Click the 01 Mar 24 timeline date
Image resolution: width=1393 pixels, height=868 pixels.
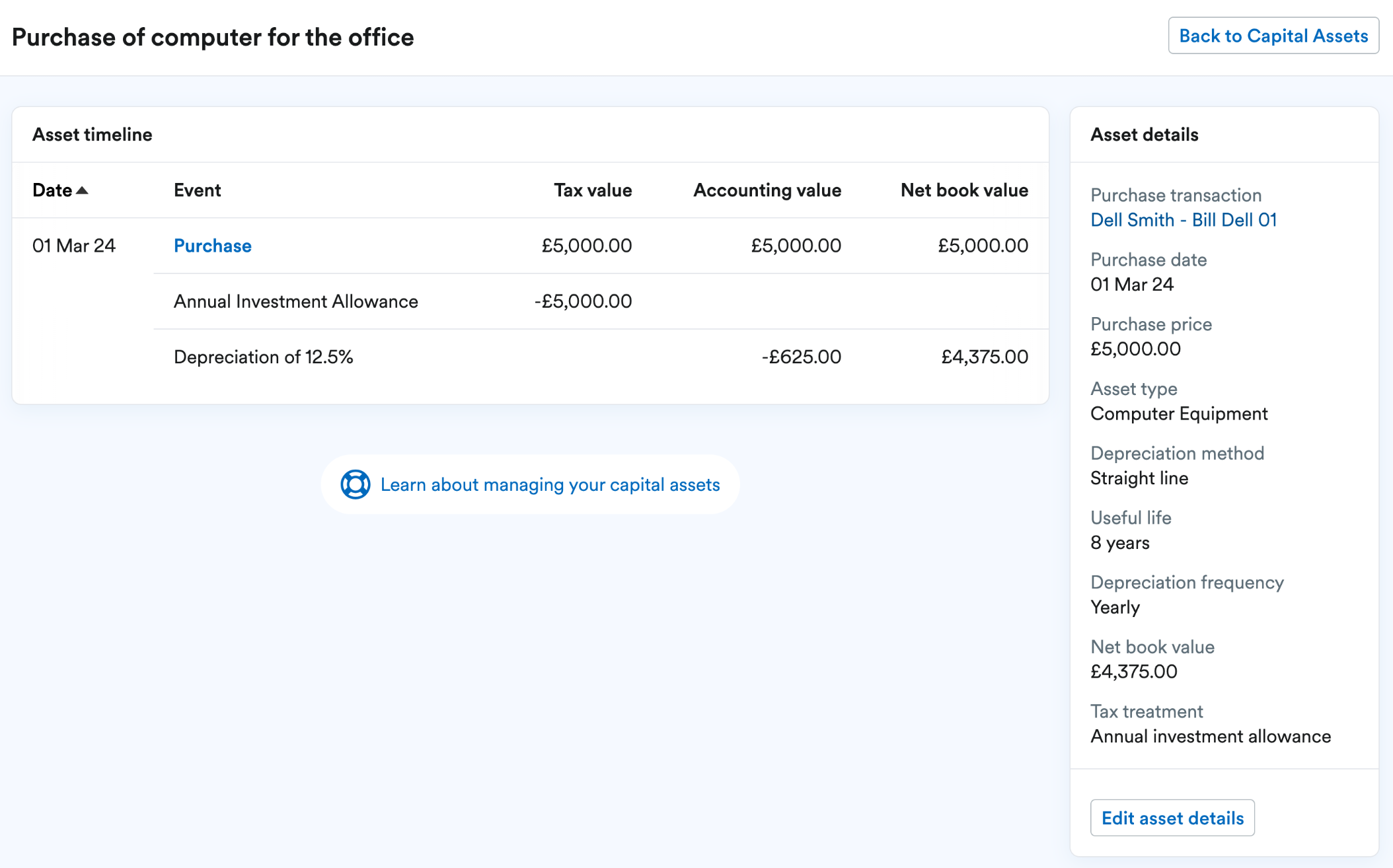[74, 246]
